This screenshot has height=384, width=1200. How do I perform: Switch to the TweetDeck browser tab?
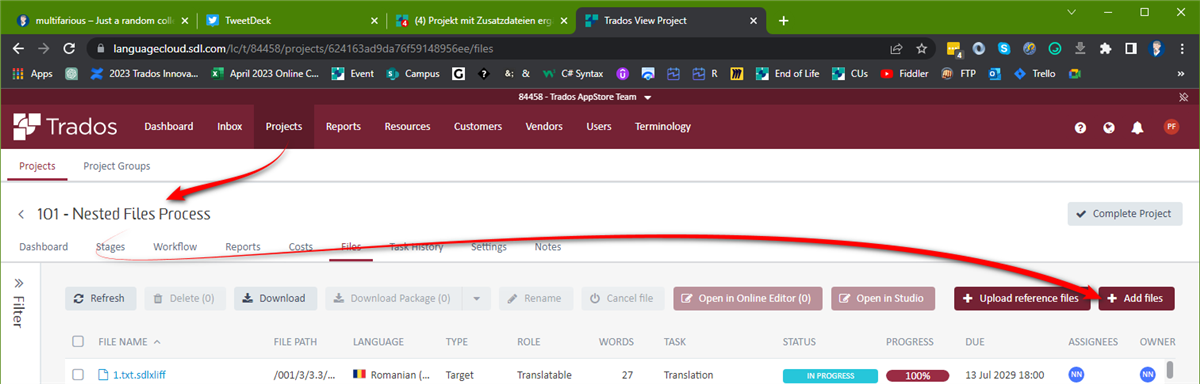point(290,20)
